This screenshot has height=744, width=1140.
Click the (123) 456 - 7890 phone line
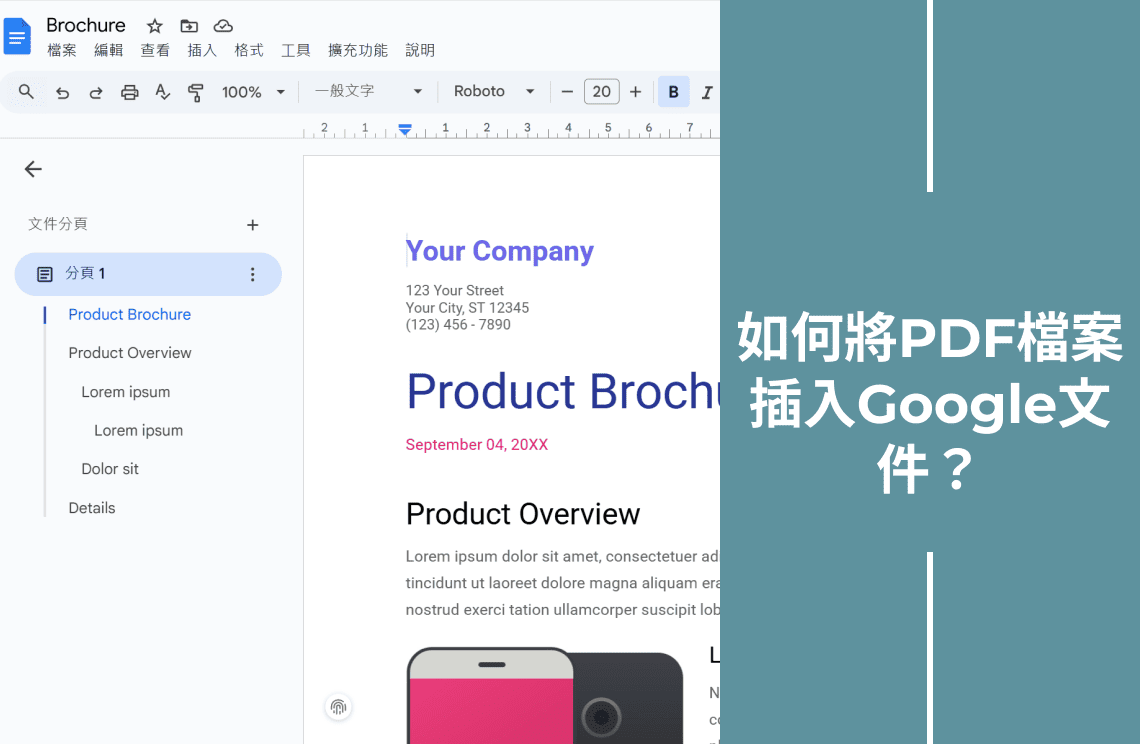(458, 324)
